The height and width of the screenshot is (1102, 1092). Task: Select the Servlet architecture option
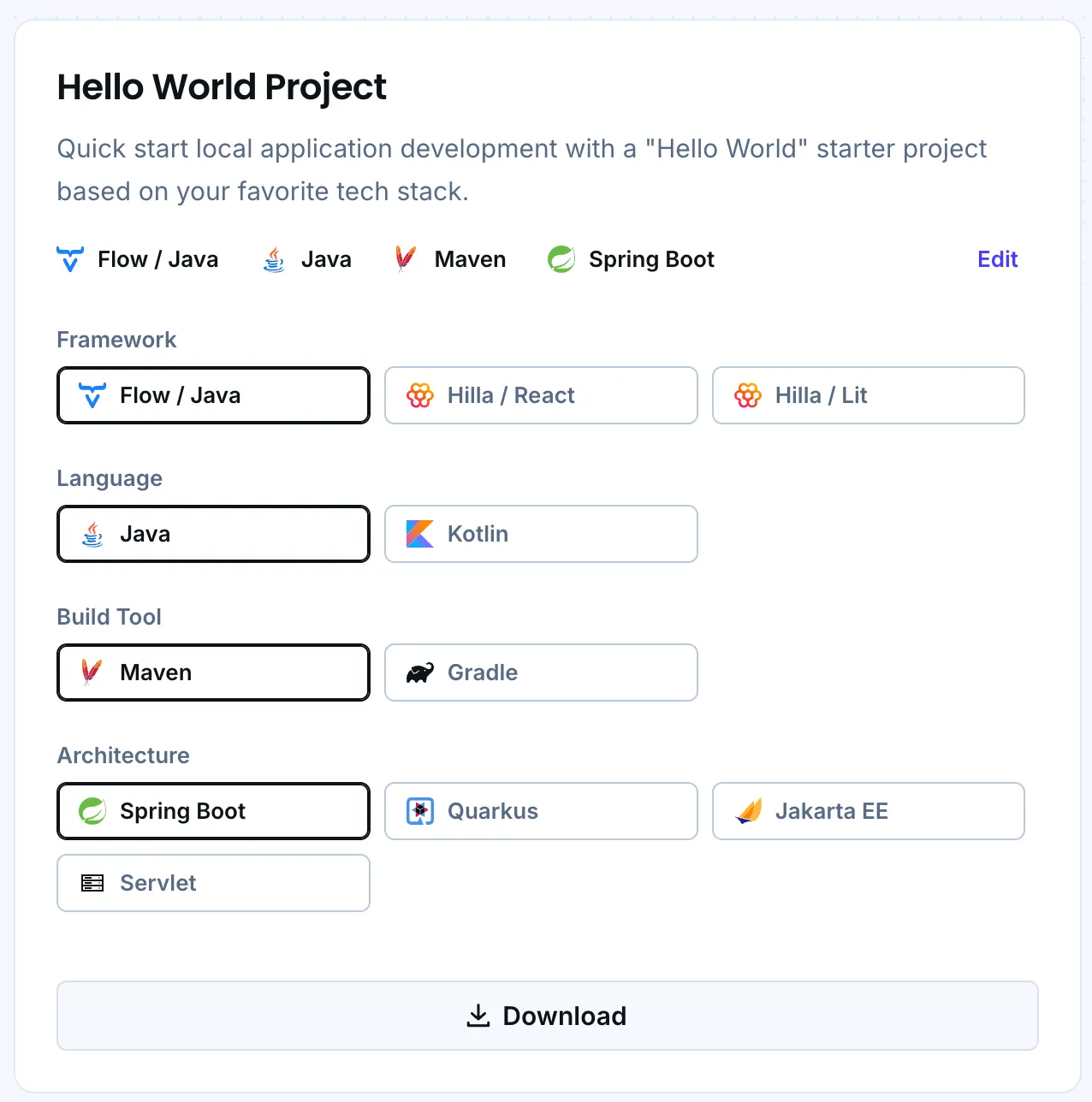click(x=212, y=883)
